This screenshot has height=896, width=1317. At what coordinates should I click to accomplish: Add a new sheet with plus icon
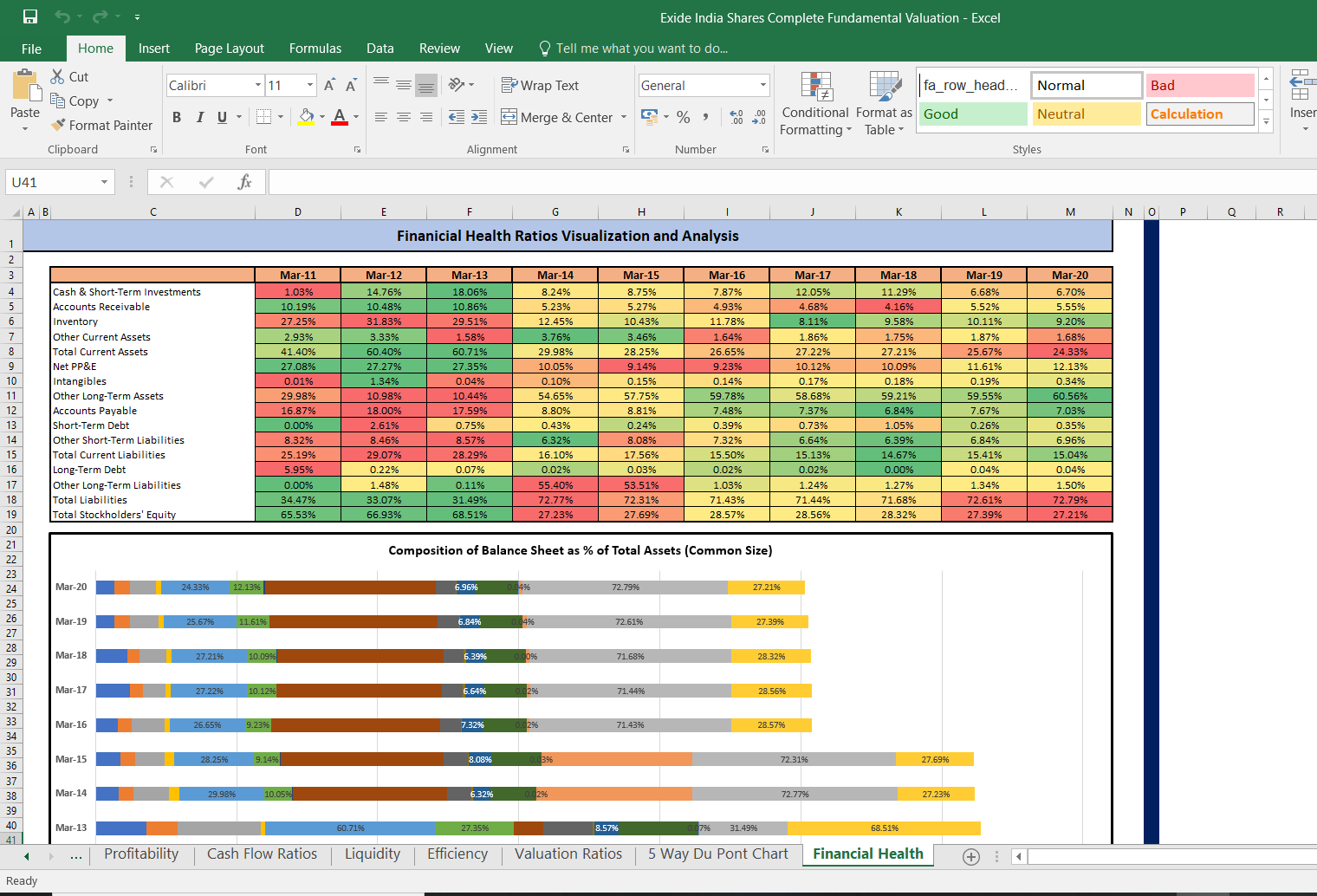pos(971,856)
